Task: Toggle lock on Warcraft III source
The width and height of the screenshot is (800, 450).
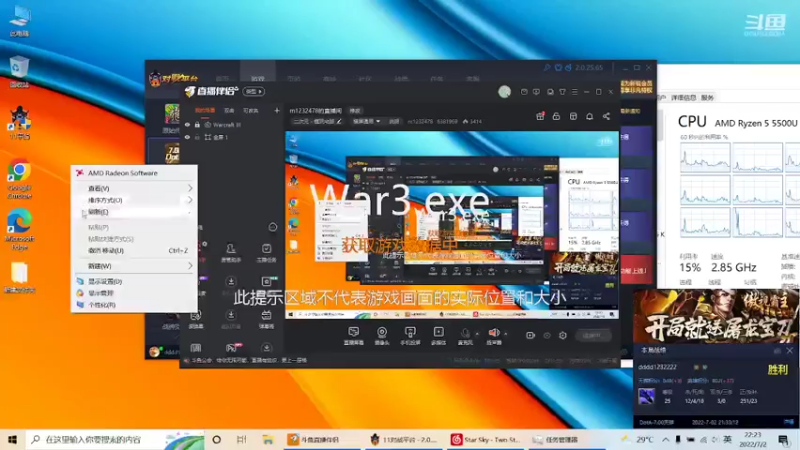Action: tap(197, 124)
